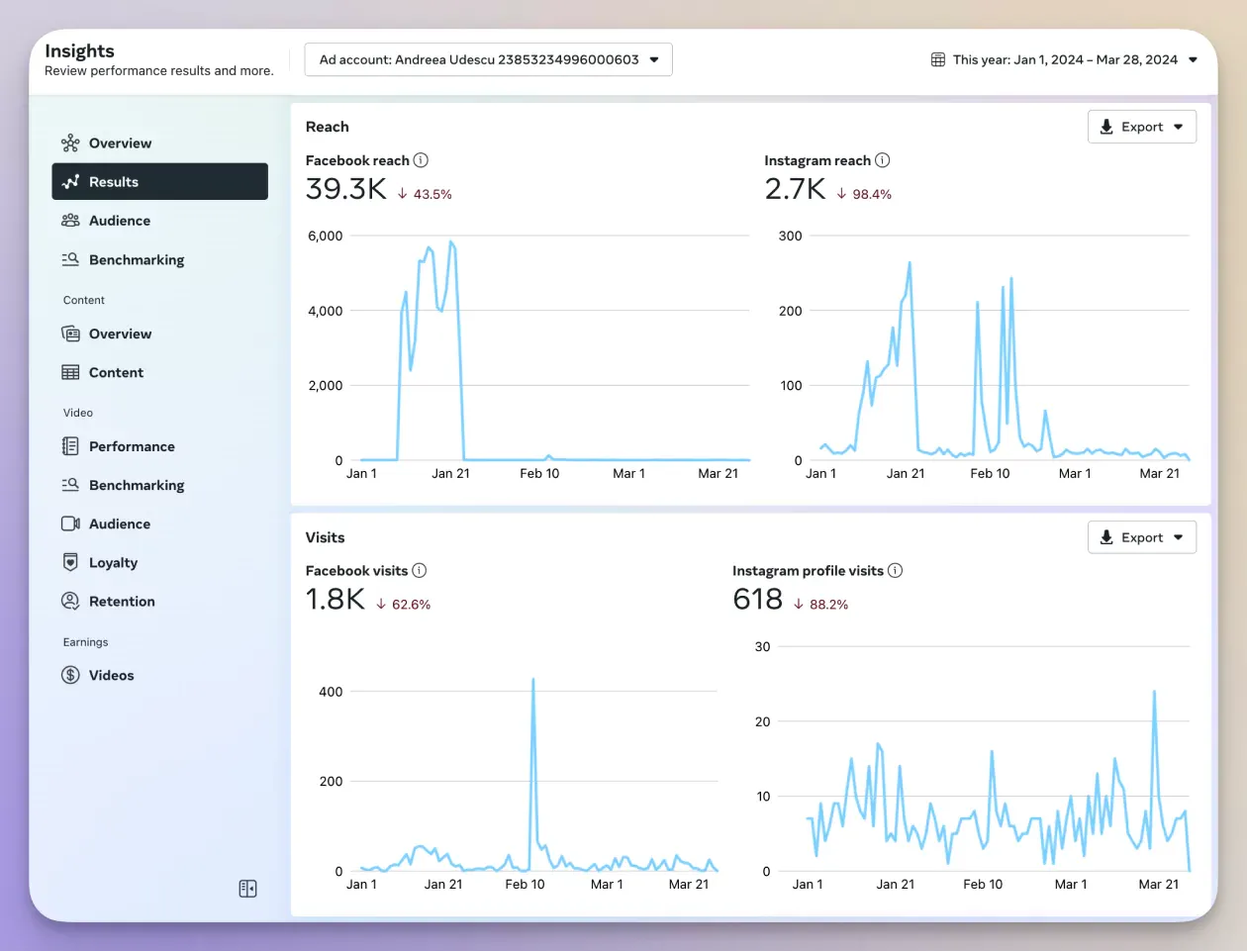This screenshot has width=1247, height=952.
Task: Click the Content section Overview icon
Action: pyautogui.click(x=70, y=333)
